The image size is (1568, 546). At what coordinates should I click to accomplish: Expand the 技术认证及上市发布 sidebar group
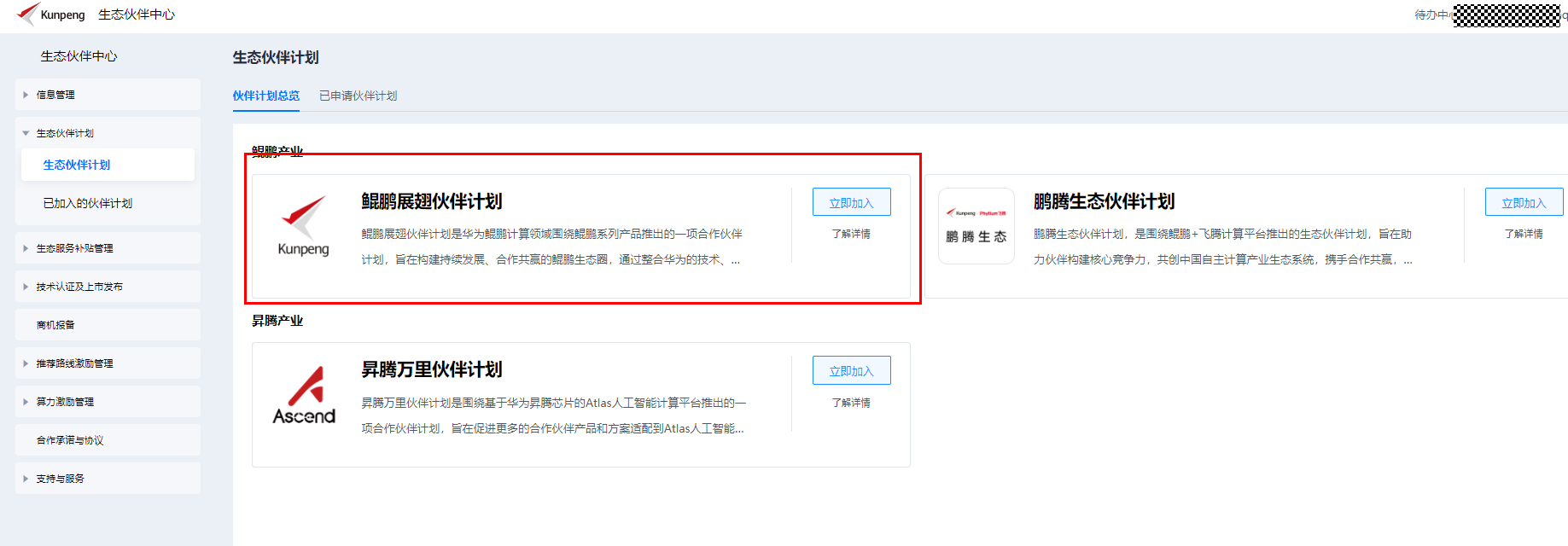[x=108, y=287]
